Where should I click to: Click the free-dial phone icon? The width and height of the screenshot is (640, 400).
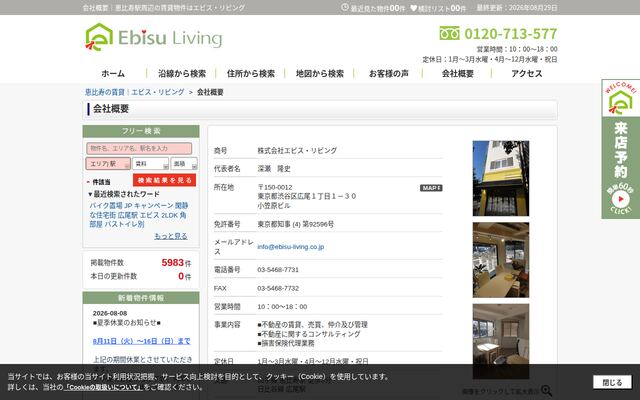[x=449, y=33]
